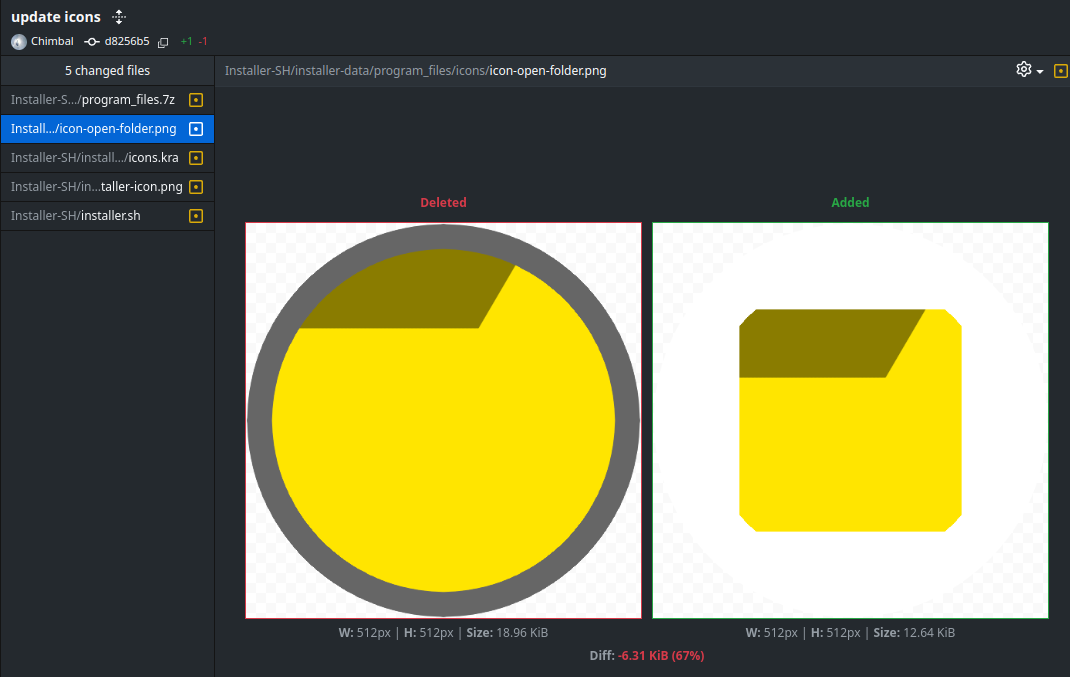Click the green 'Added' label
The width and height of the screenshot is (1070, 677).
[x=850, y=203]
